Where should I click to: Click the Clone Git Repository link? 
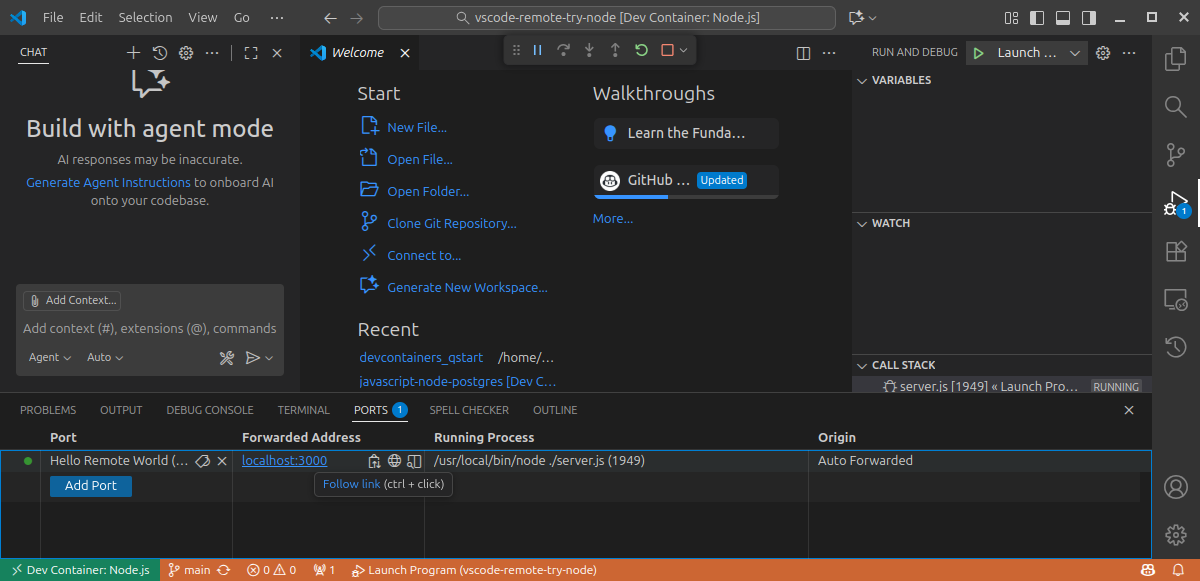click(452, 223)
